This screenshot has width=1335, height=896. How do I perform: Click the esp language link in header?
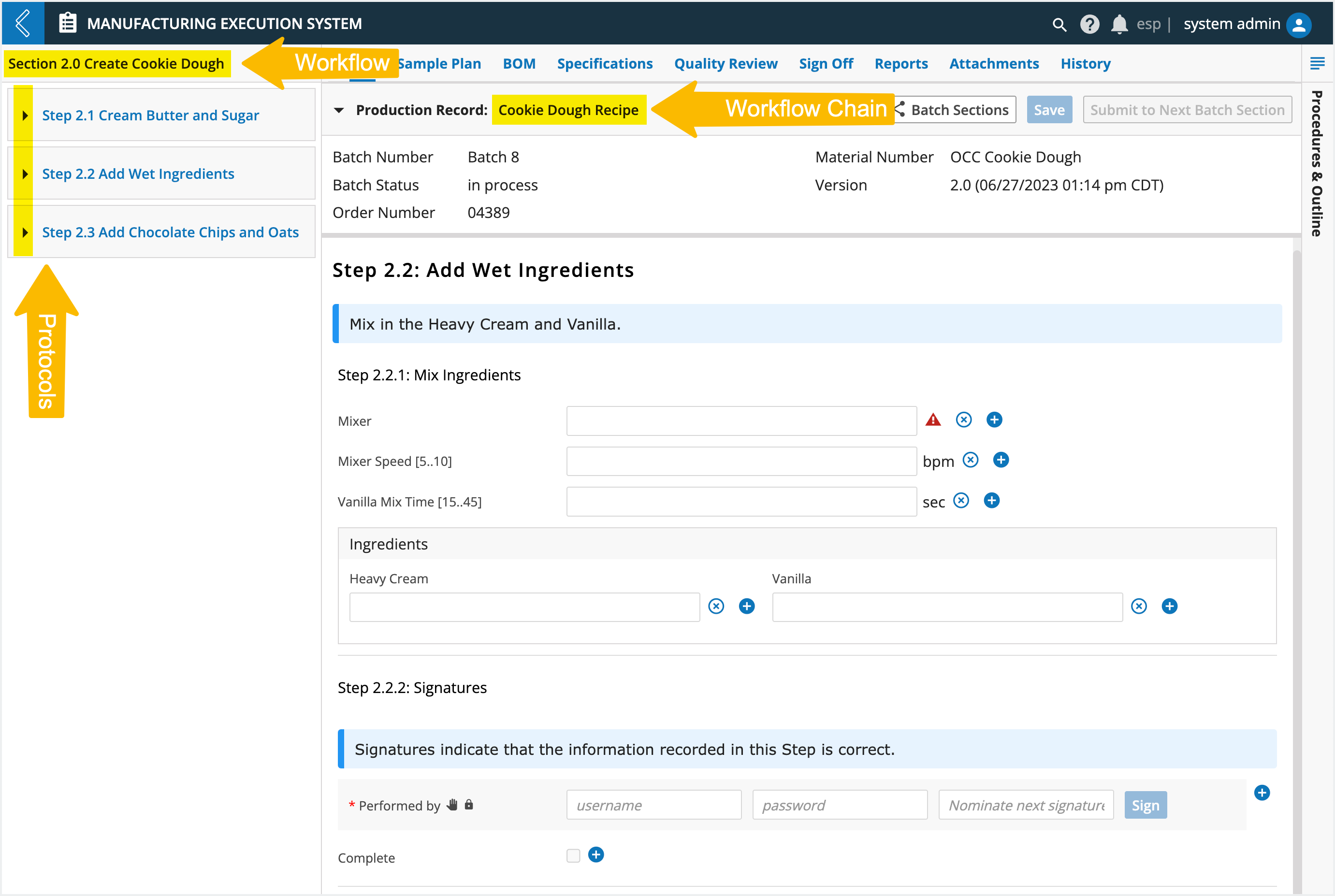1149,24
